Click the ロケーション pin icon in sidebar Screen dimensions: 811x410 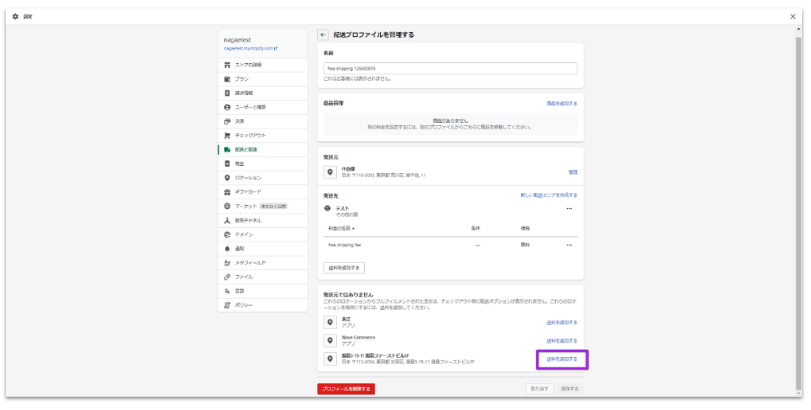click(228, 177)
